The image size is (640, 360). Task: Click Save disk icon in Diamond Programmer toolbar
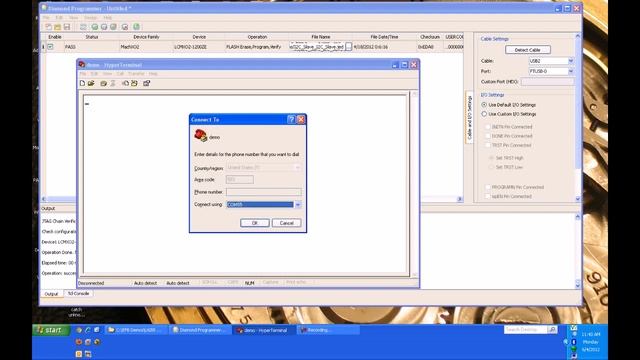tap(67, 27)
